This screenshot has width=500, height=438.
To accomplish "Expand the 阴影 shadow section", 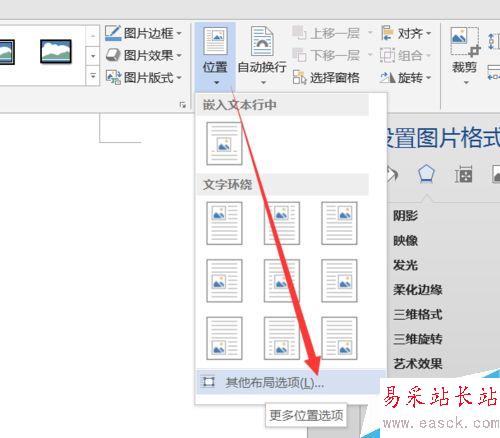I will [405, 216].
